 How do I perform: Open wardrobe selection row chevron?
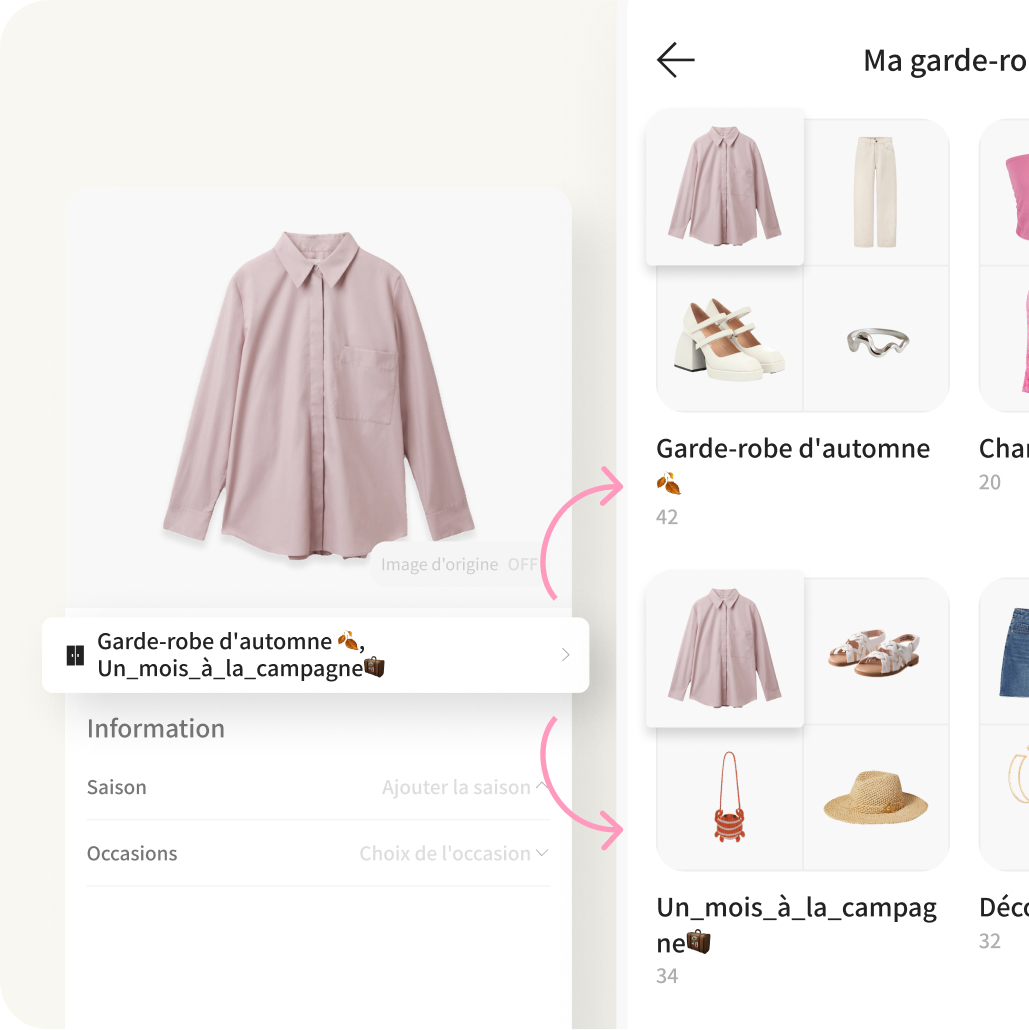[x=565, y=655]
